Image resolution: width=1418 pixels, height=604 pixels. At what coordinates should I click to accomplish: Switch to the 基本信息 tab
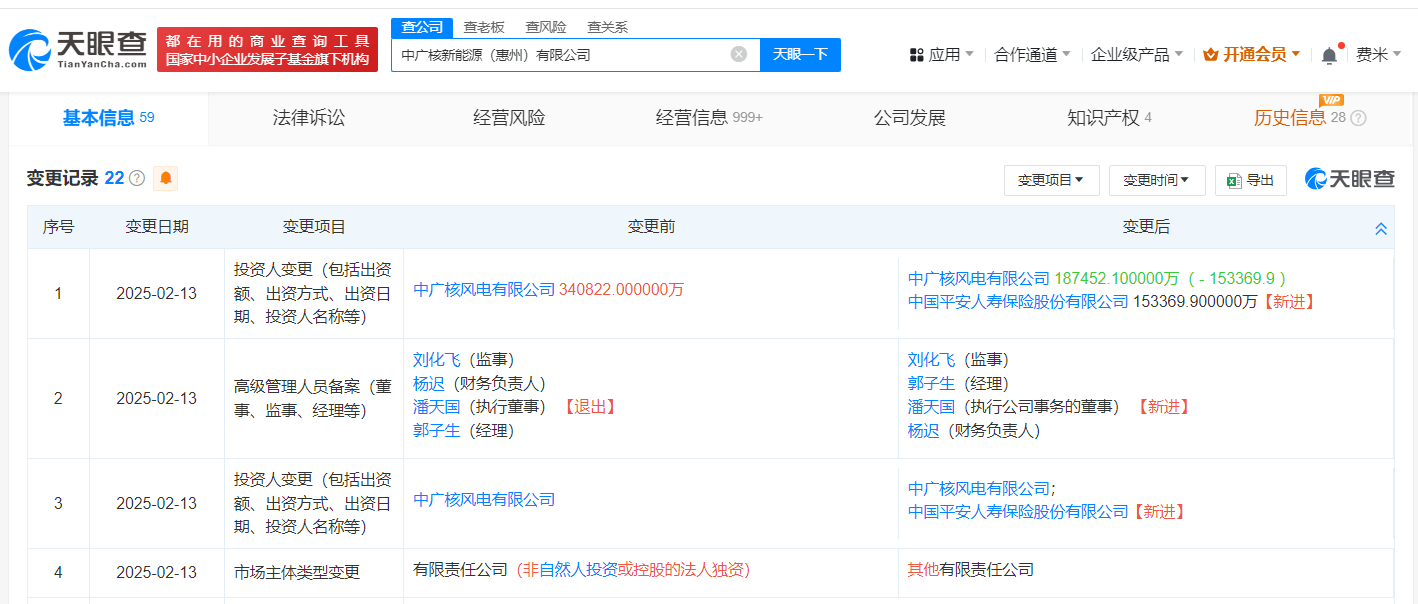tap(108, 118)
